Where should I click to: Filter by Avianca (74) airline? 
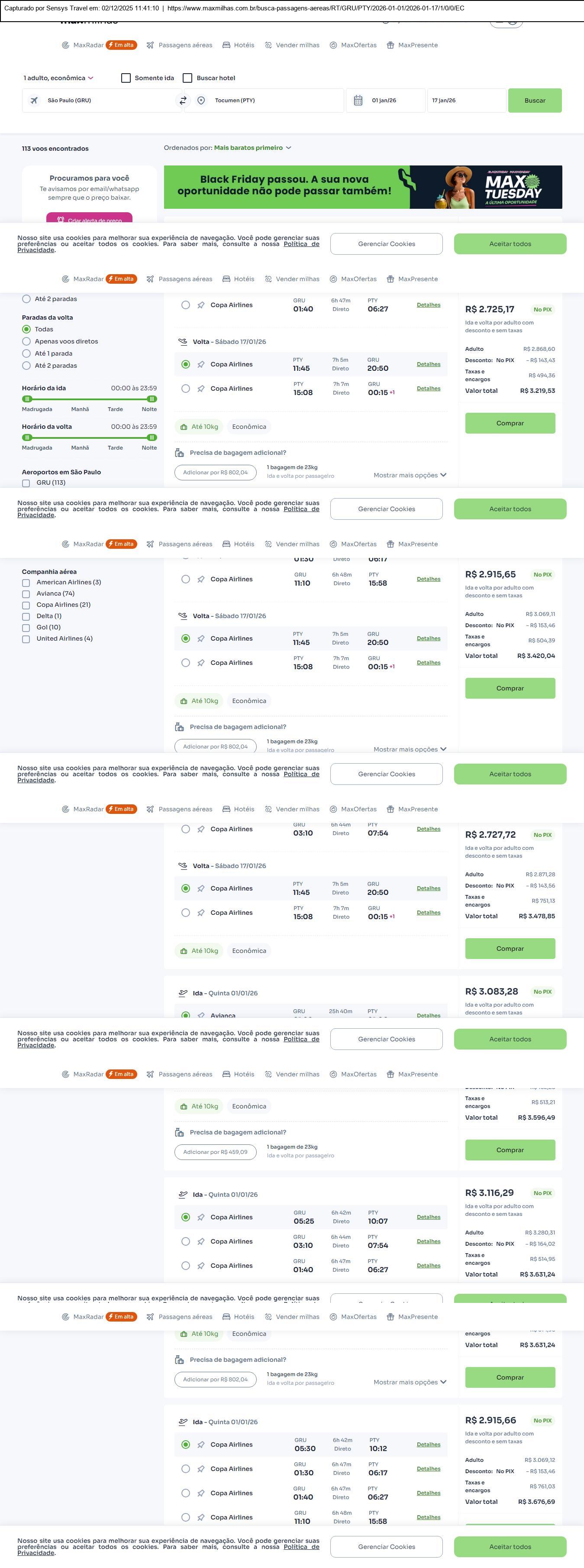(26, 594)
